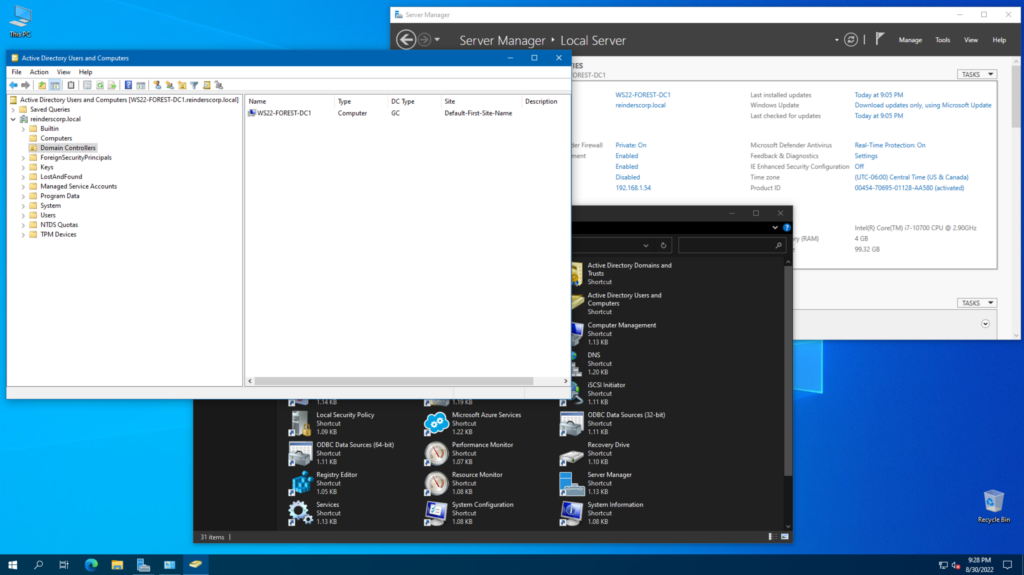
Task: Expand the ForeignSecurityPrincipals container
Action: pyautogui.click(x=24, y=157)
